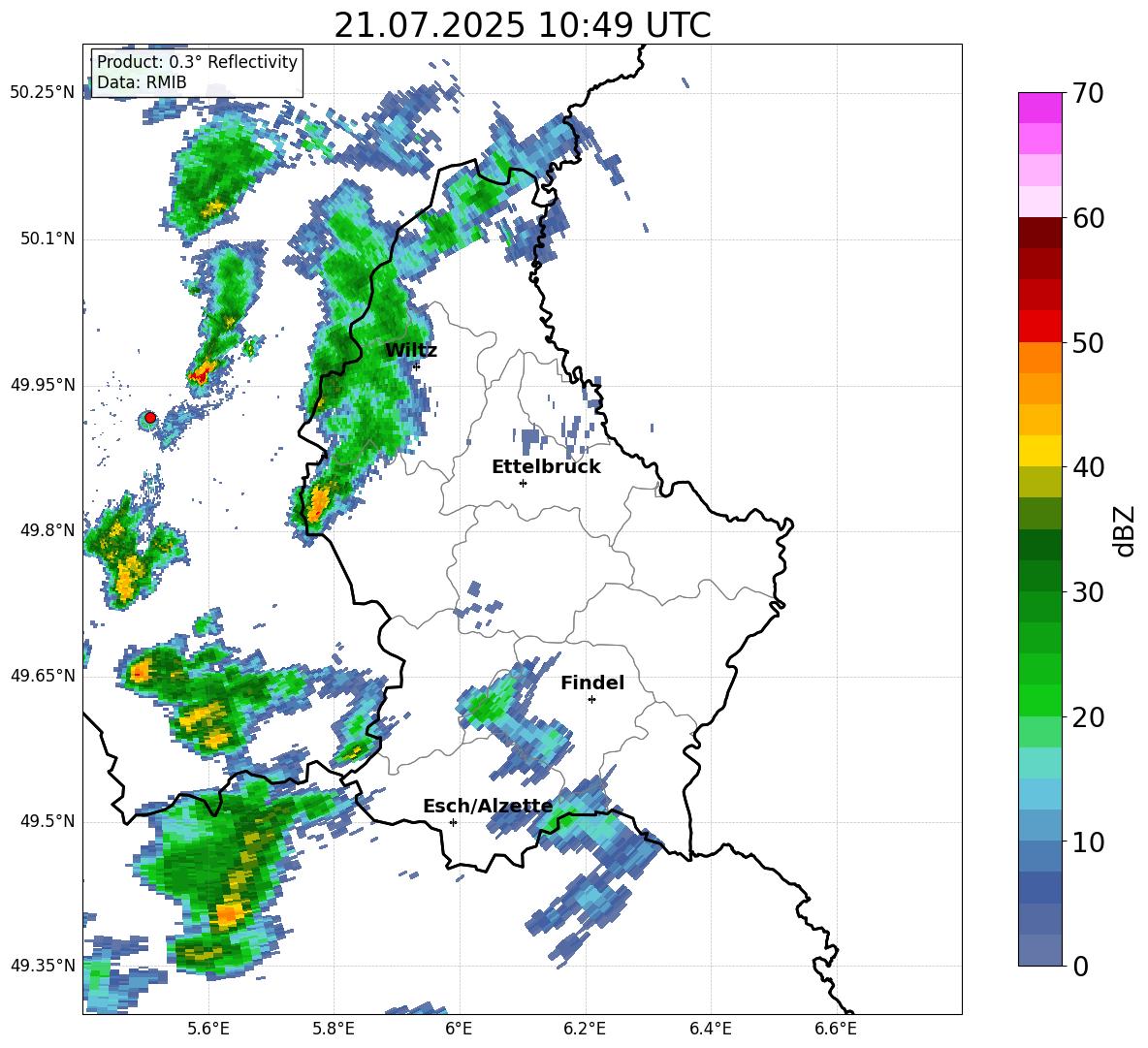Viewport: 1148px width, 1048px height.
Task: Click the 0 value on colorbar
Action: coord(1081,966)
